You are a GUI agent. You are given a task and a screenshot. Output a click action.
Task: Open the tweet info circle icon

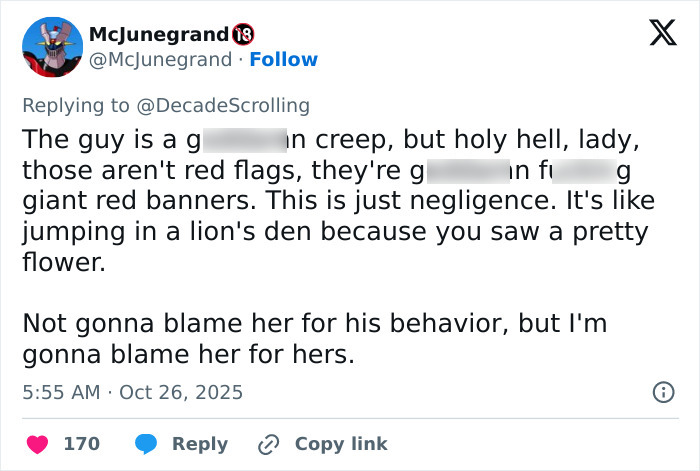[662, 392]
